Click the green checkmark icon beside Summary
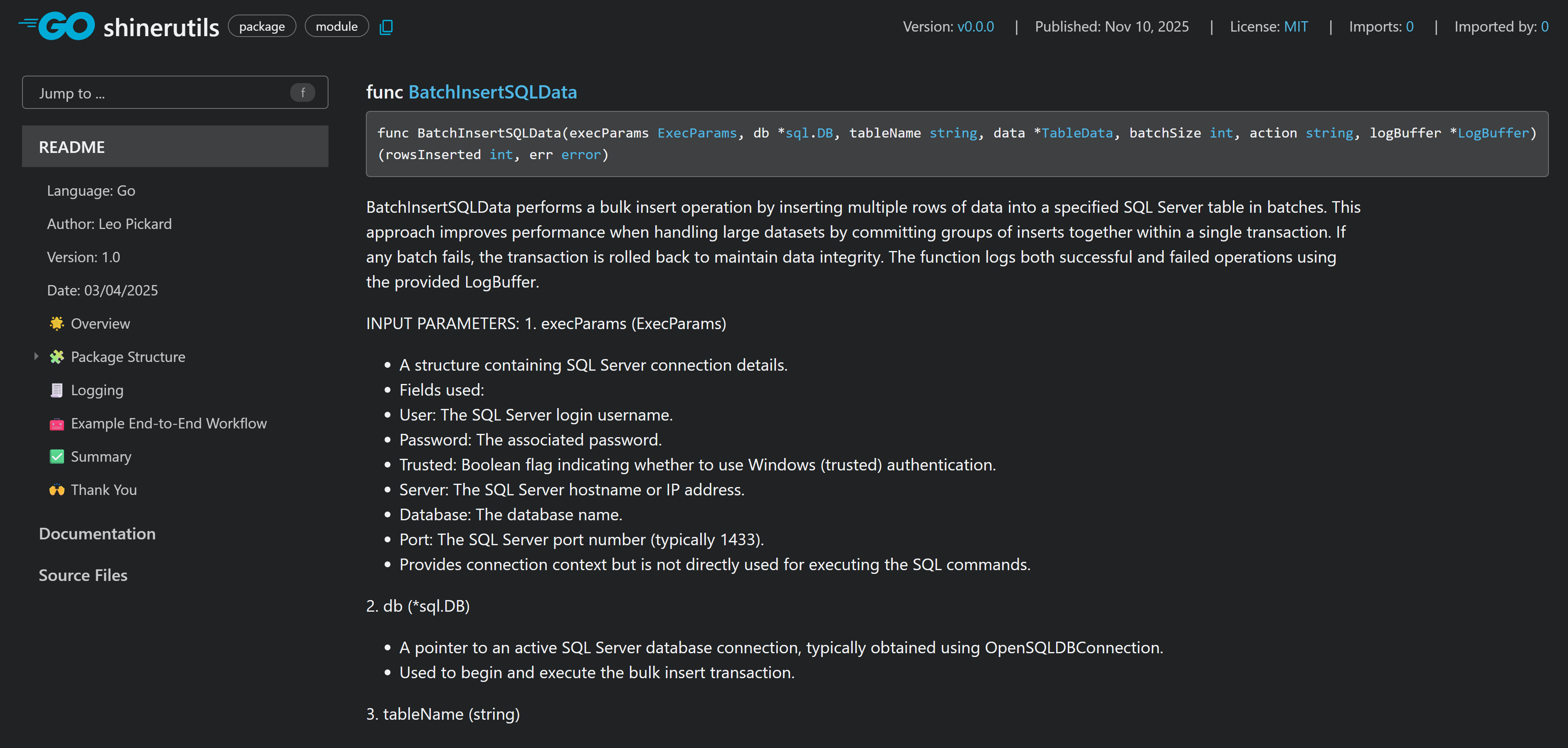 point(57,457)
